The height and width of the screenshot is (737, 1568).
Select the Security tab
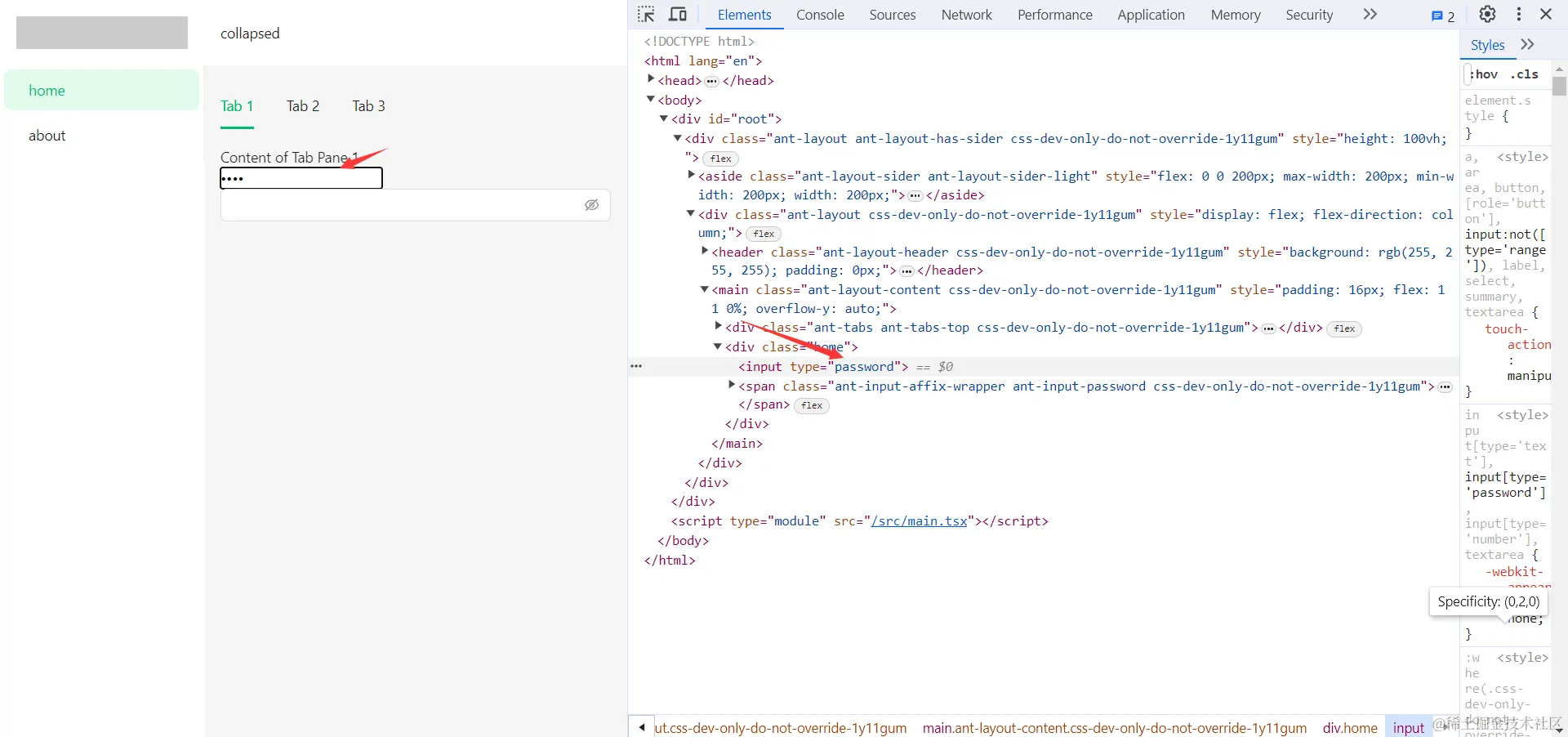(x=1309, y=15)
